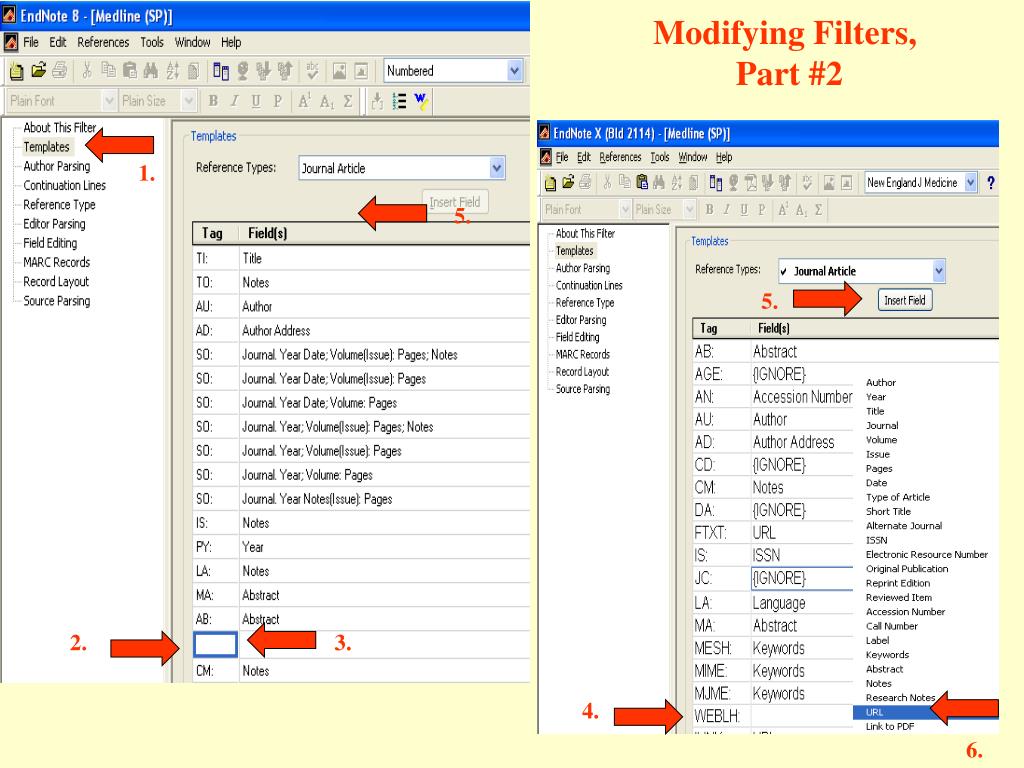Open Plain Font dropdown in EndNote X
Viewport: 1024px width, 768px height.
coord(625,210)
